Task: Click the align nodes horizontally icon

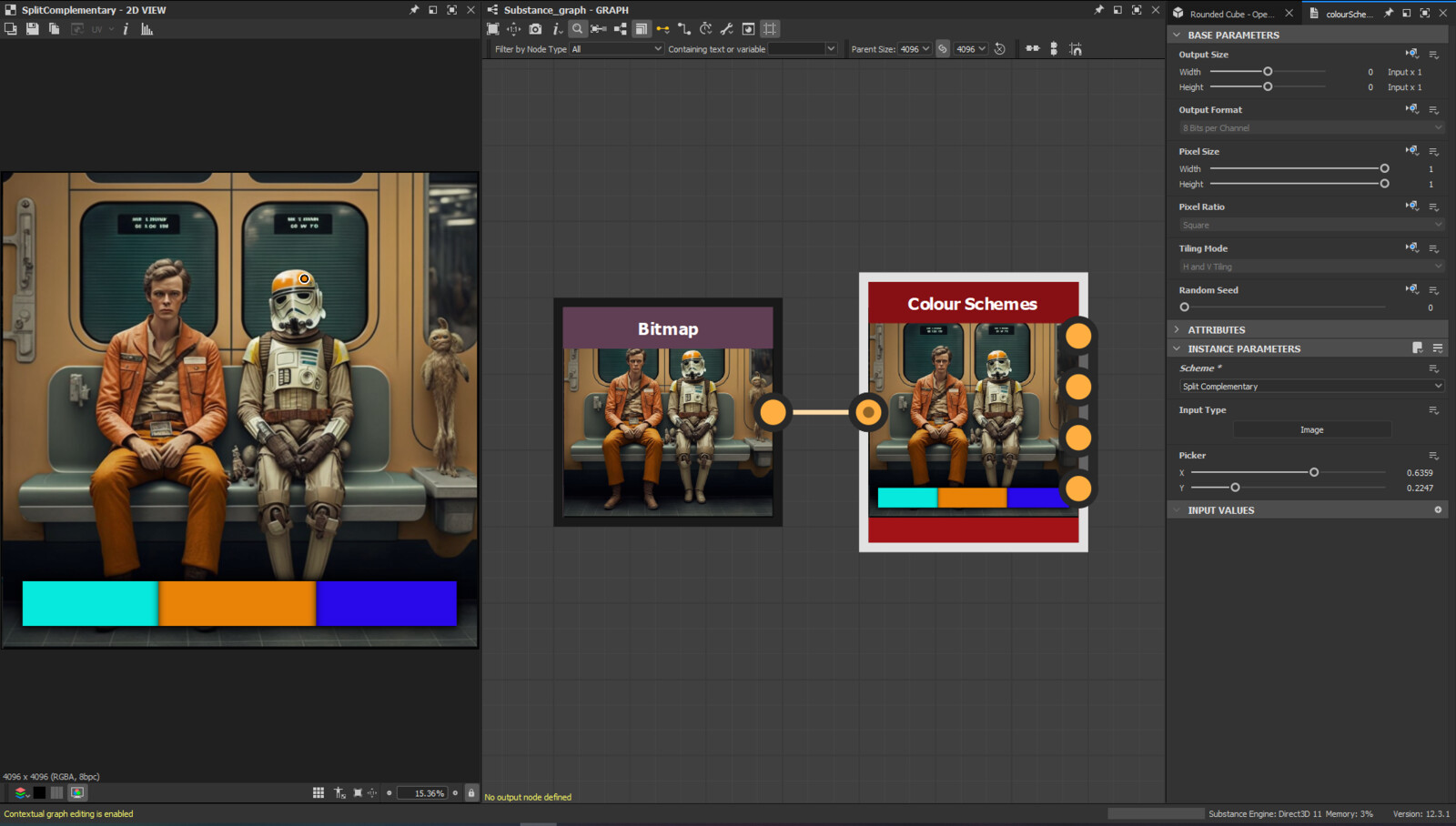Action: (x=599, y=29)
